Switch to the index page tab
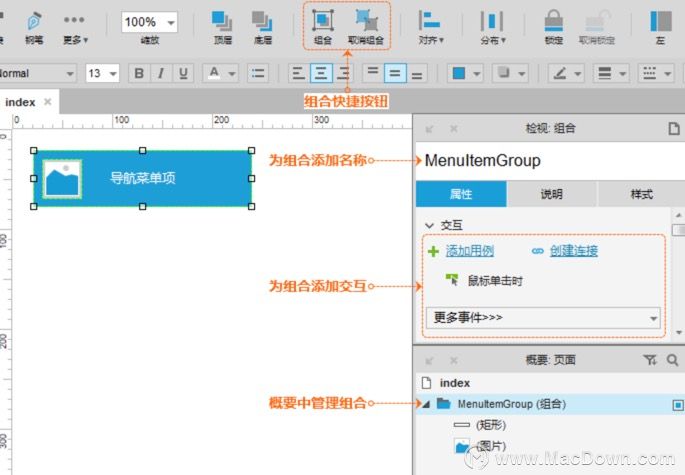This screenshot has width=685, height=475. [20, 102]
